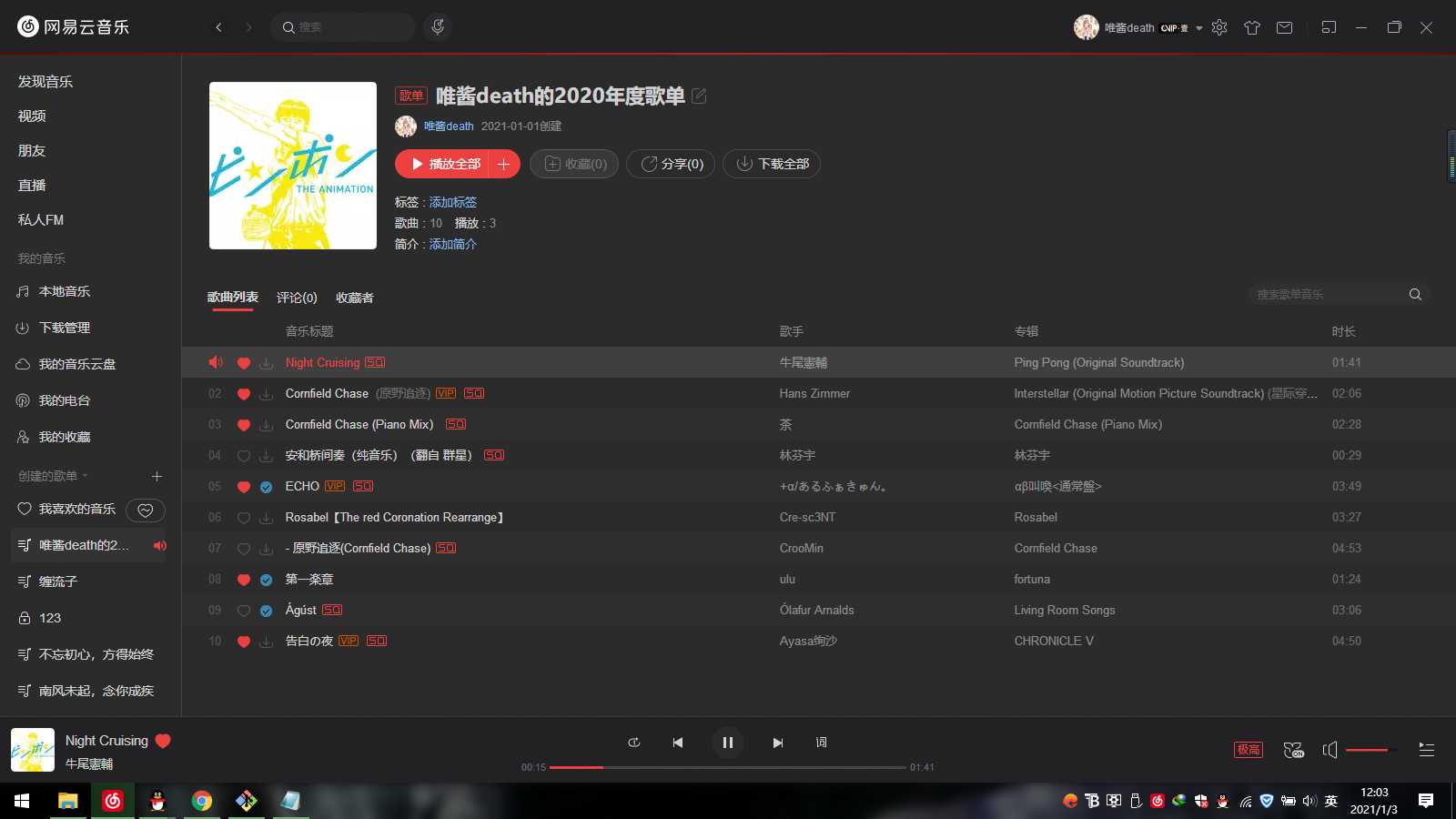Click the search magnifier in playlist search
1456x819 pixels.
coord(1415,294)
